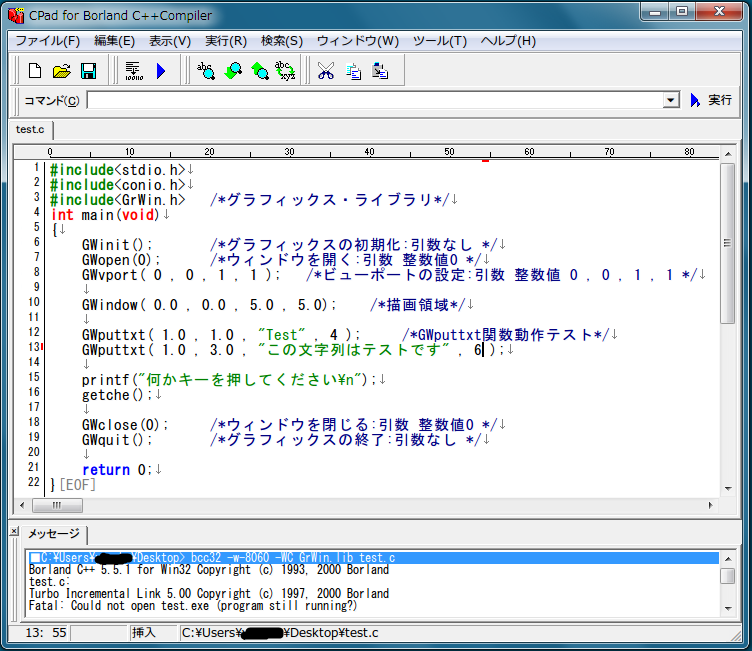The width and height of the screenshot is (752, 651).
Task: Click inside the コマンド input field
Action: pyautogui.click(x=375, y=100)
